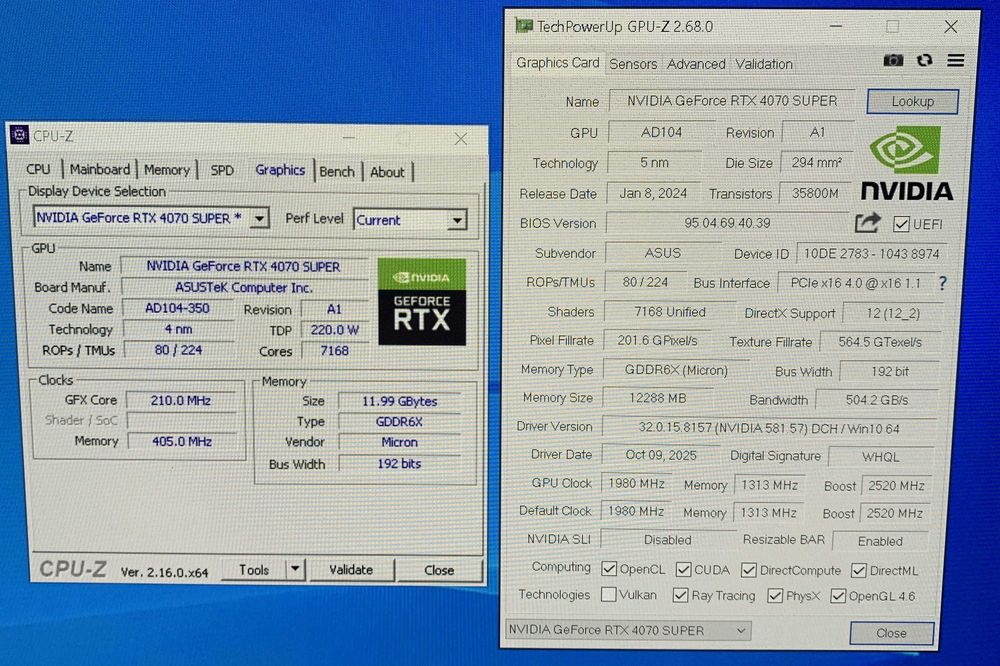Click the GPU-Z Name field
Viewport: 1000px width, 666px height.
coord(732,101)
